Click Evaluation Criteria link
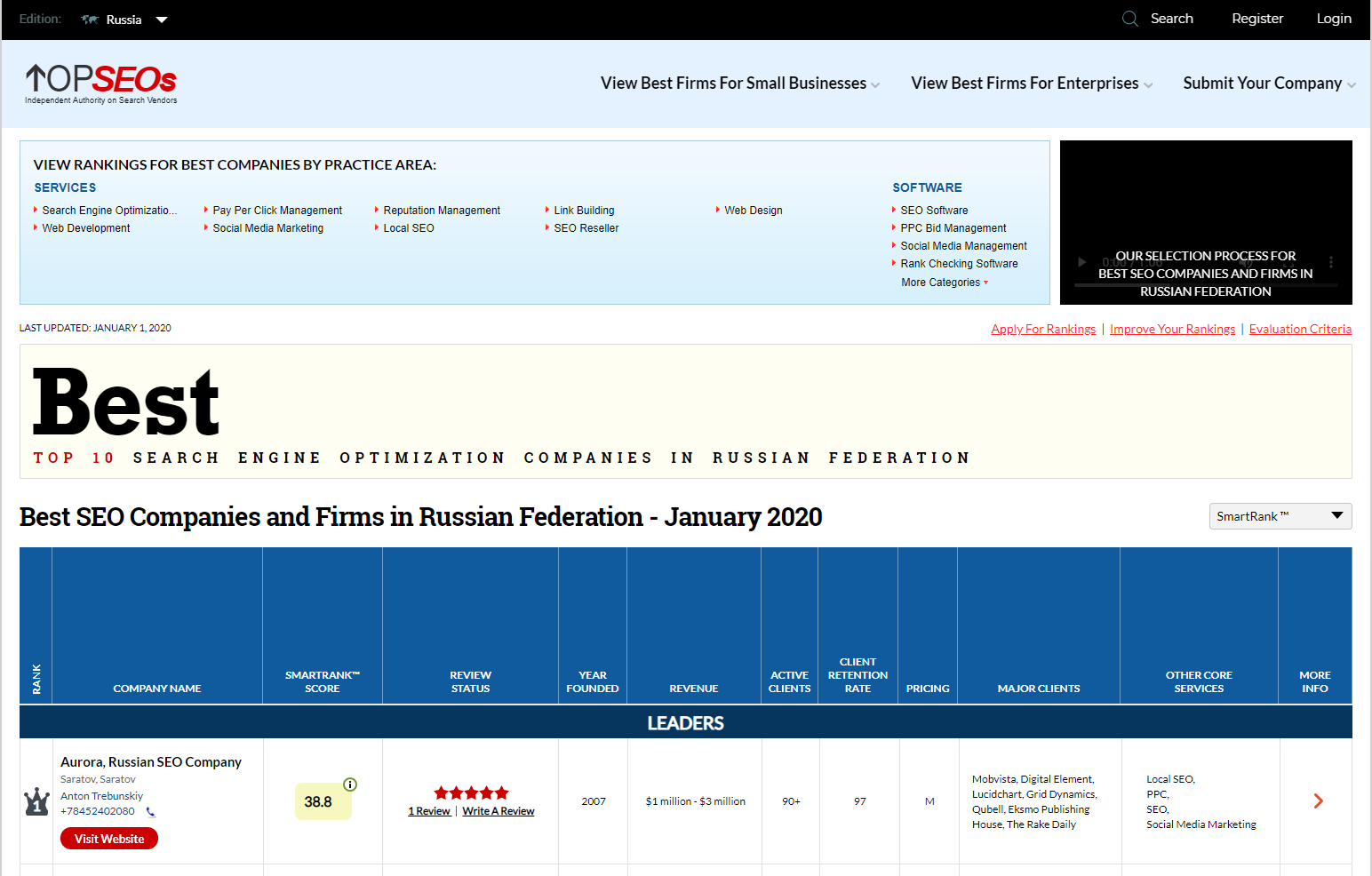 point(1300,329)
